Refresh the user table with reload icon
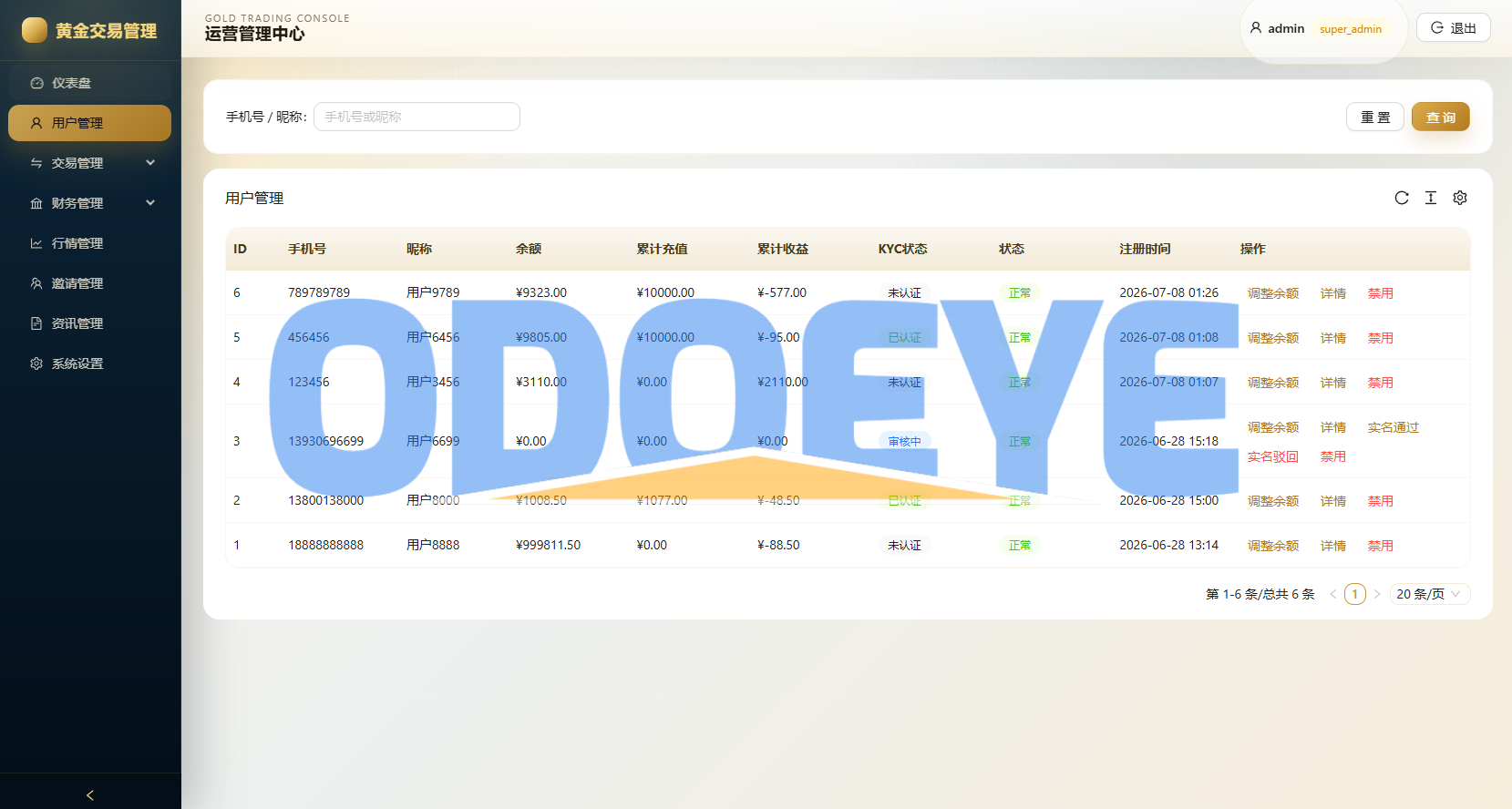The height and width of the screenshot is (809, 1512). click(x=1402, y=198)
